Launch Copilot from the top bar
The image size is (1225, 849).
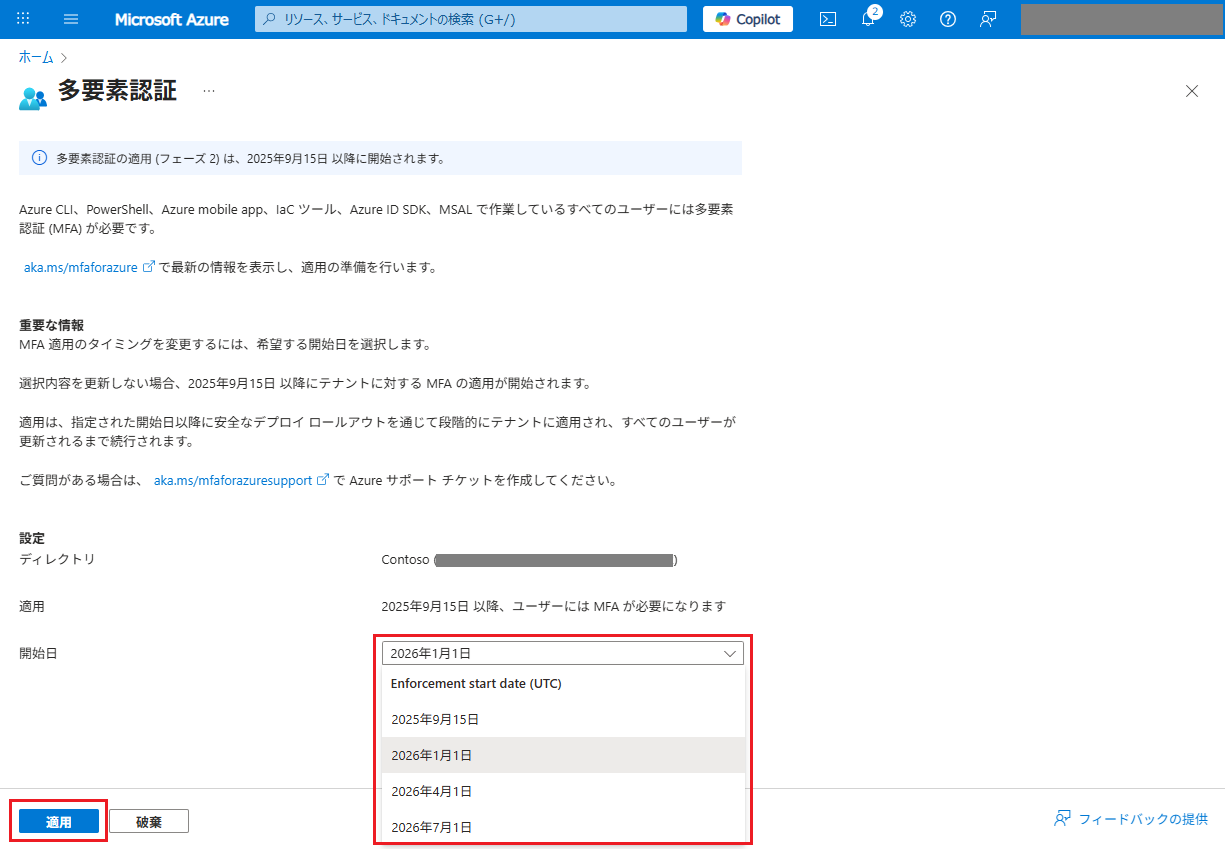(x=746, y=18)
